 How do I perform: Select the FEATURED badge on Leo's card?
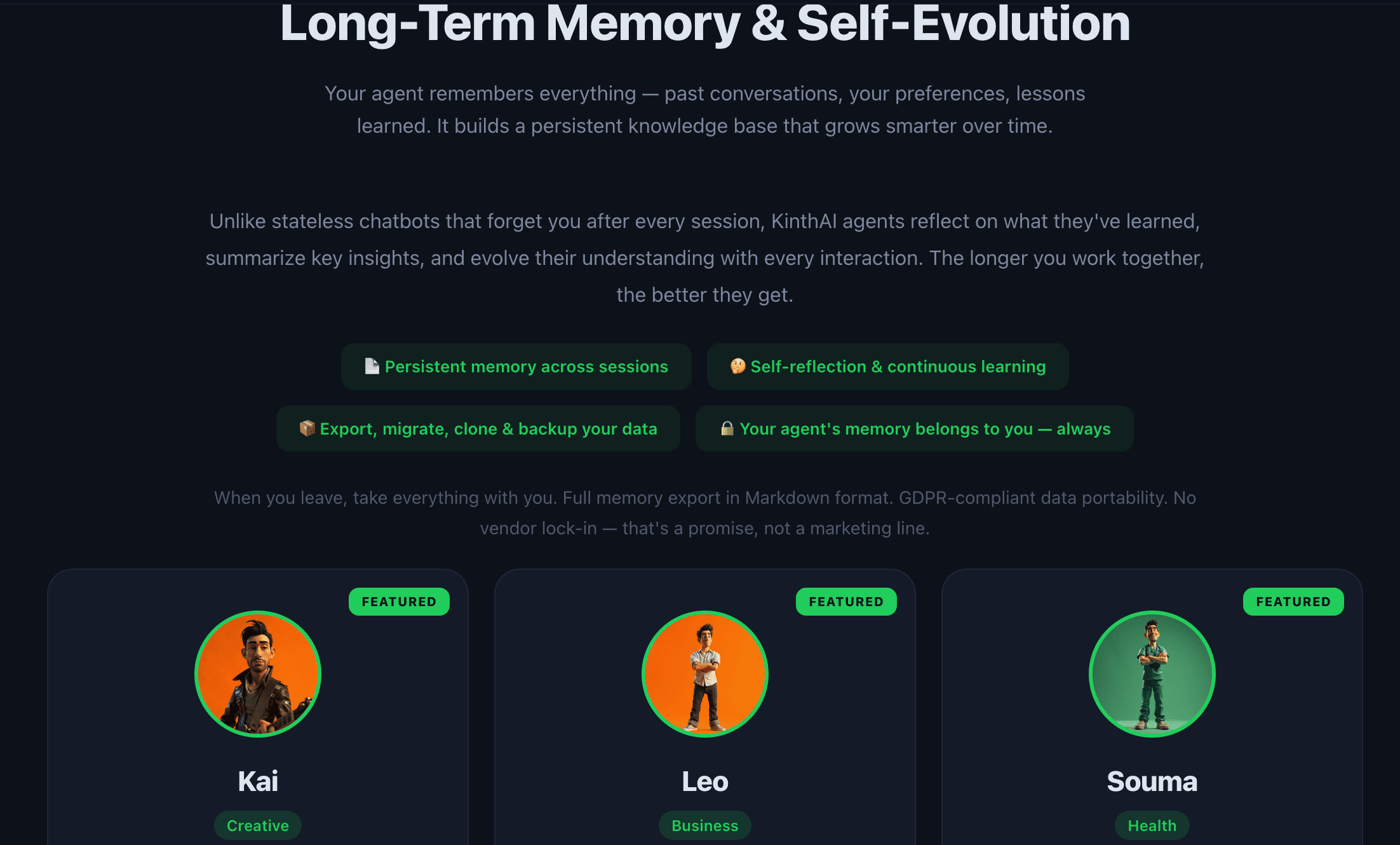coord(846,601)
